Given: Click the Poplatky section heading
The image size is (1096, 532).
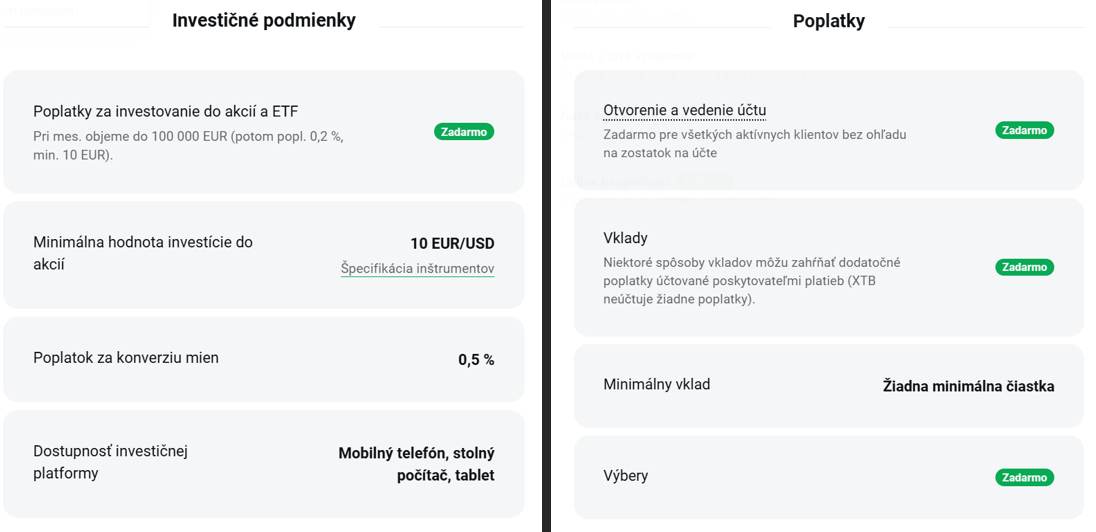Looking at the screenshot, I should tap(828, 20).
